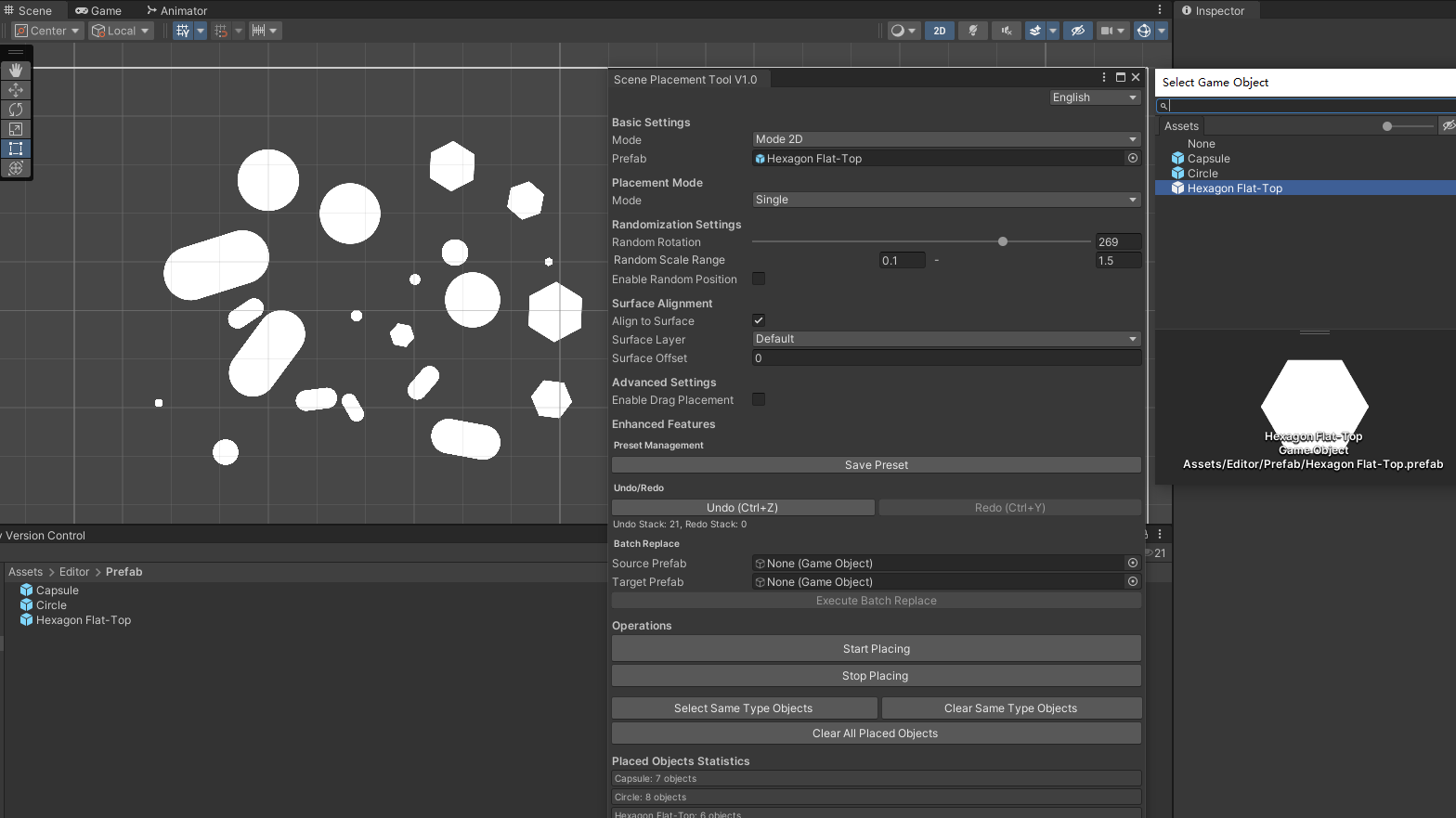Enable Drag Placement checkbox

pyautogui.click(x=759, y=399)
